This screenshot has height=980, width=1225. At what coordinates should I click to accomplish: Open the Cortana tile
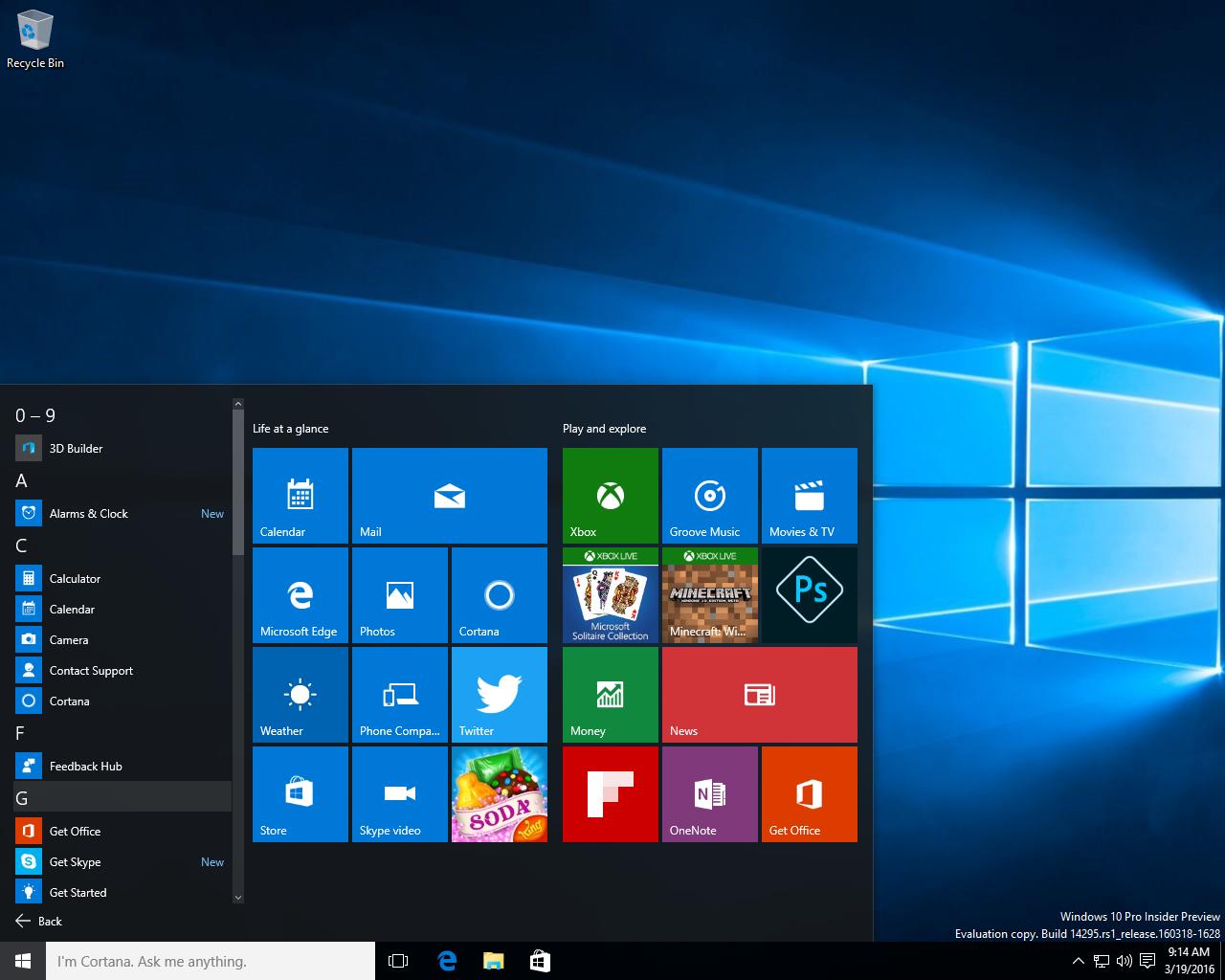coord(500,595)
